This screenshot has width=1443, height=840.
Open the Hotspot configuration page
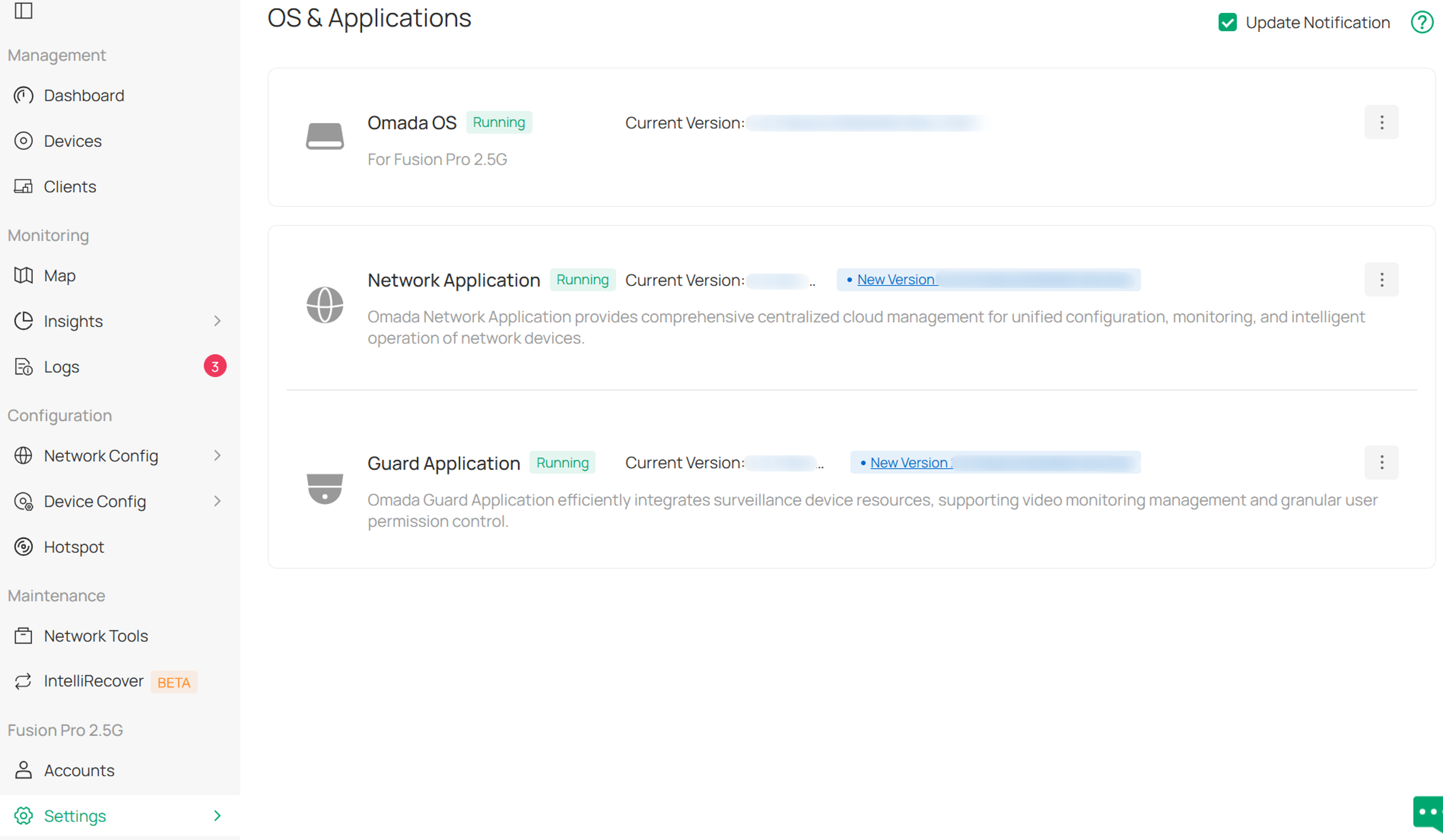click(x=120, y=547)
